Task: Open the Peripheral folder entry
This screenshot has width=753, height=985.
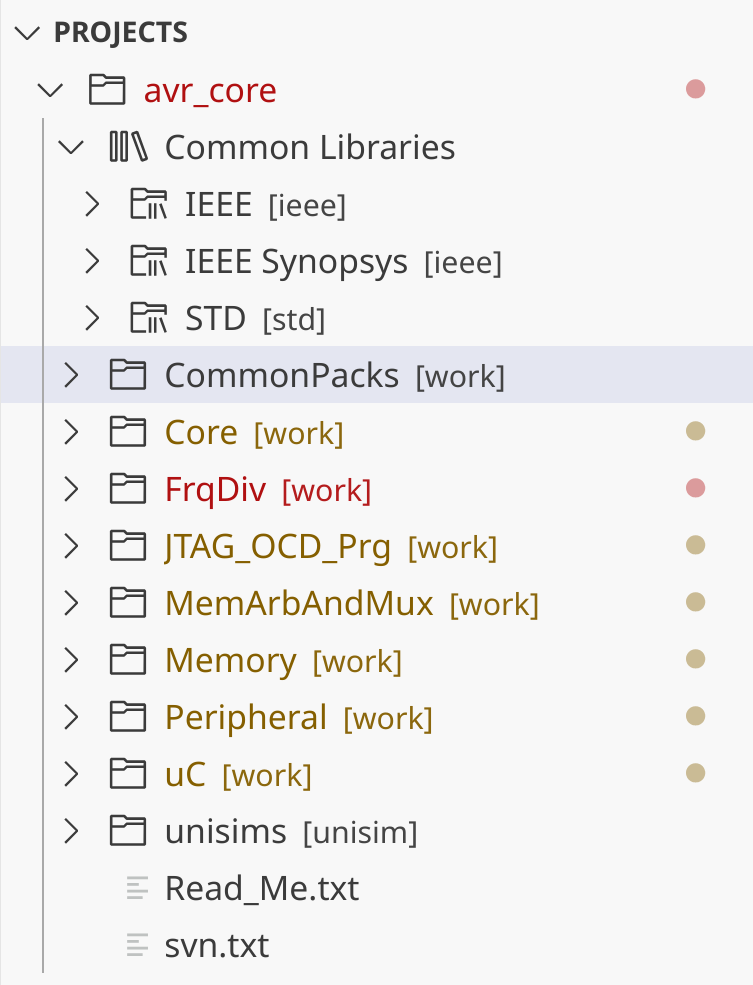Action: pyautogui.click(x=245, y=717)
